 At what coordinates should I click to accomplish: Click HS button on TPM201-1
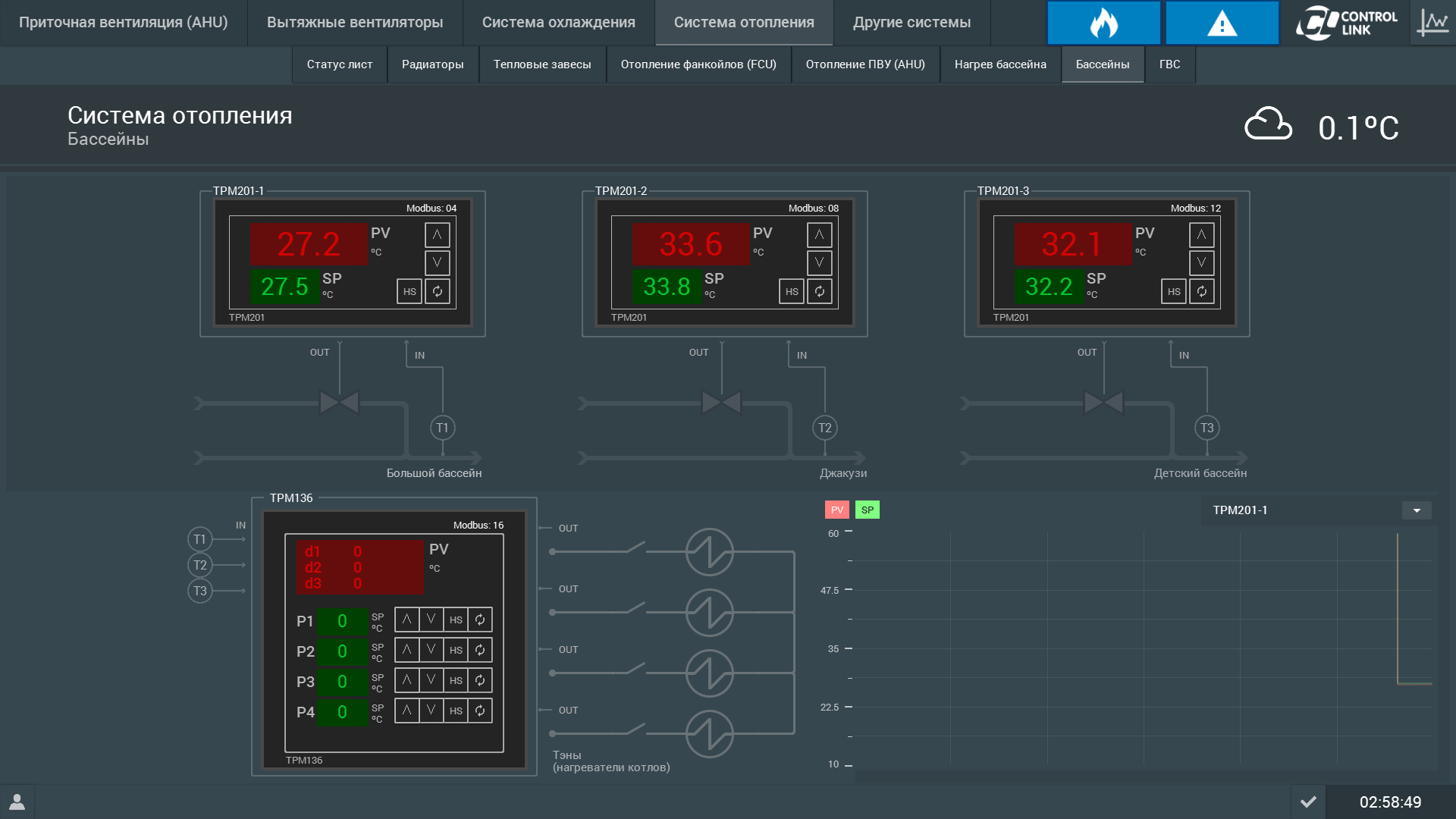coord(409,291)
